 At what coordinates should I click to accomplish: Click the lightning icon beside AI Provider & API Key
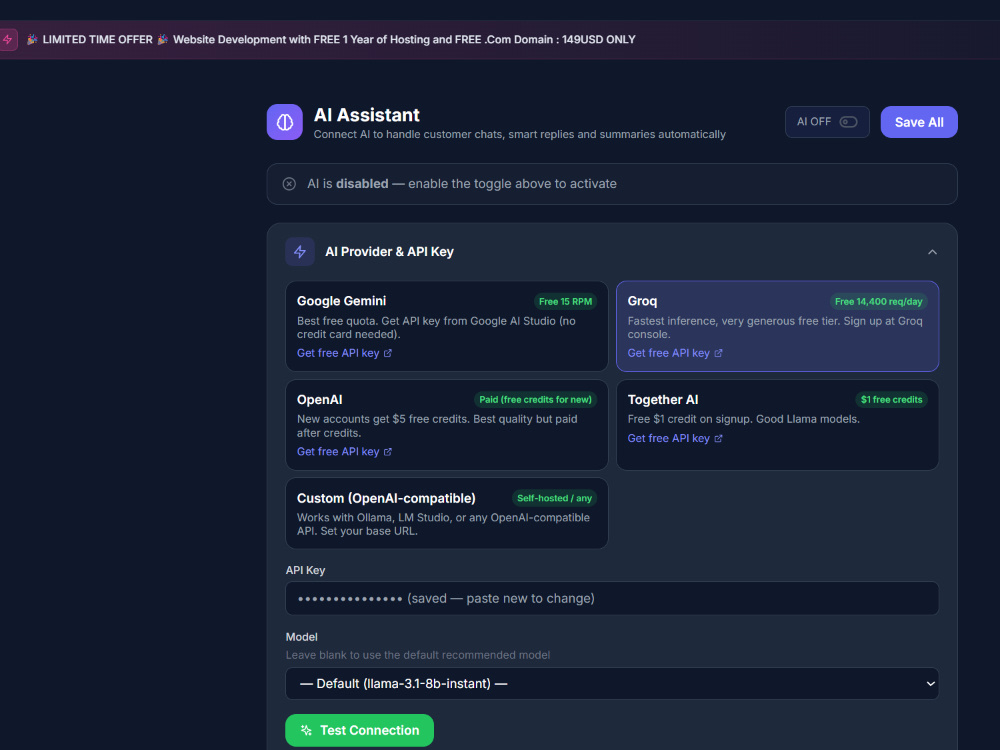[x=300, y=252]
